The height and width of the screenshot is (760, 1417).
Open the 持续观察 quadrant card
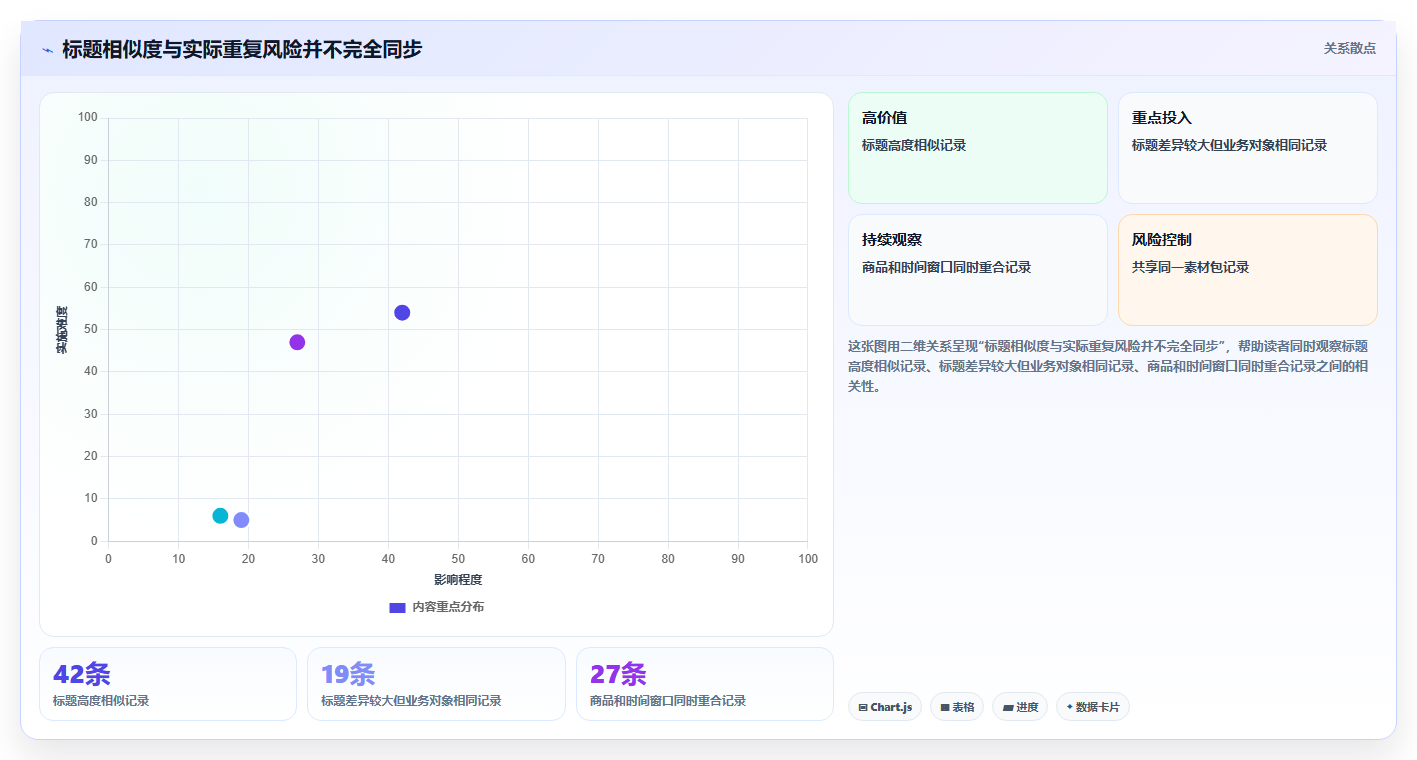[x=978, y=270]
